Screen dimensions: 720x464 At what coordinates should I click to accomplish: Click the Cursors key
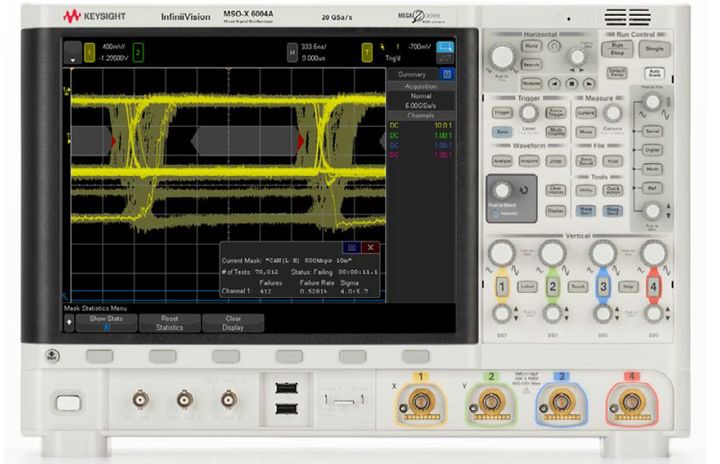pyautogui.click(x=586, y=113)
